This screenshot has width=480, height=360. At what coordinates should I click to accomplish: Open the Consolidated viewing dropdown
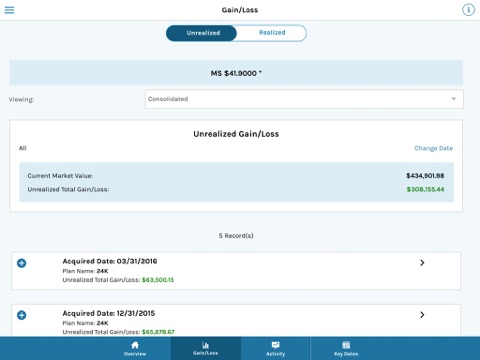304,99
